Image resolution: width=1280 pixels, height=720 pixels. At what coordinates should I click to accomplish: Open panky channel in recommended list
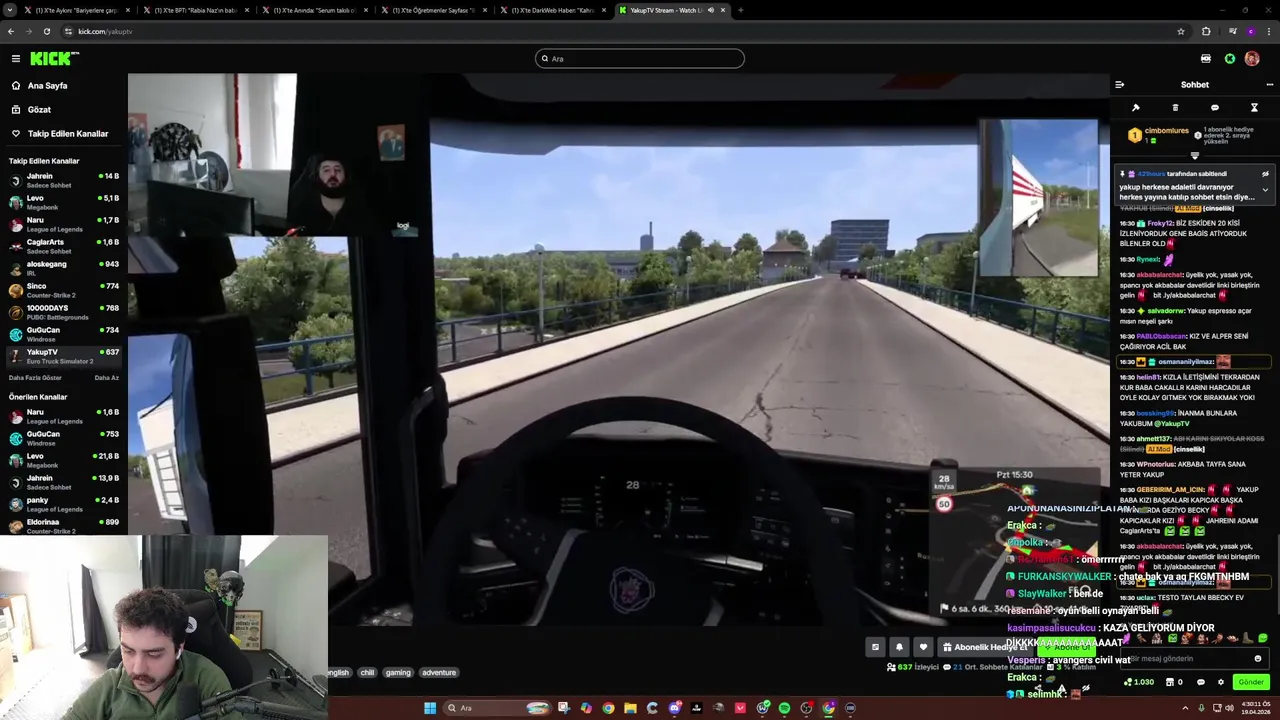64,504
